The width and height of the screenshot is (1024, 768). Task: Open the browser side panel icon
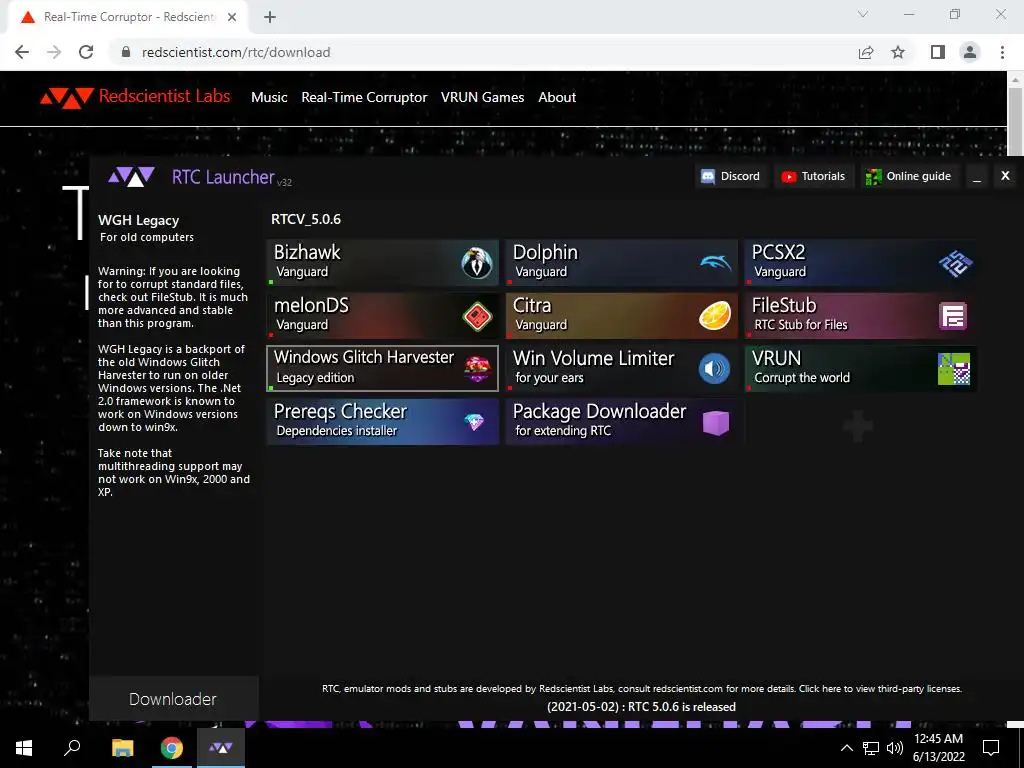pyautogui.click(x=938, y=52)
